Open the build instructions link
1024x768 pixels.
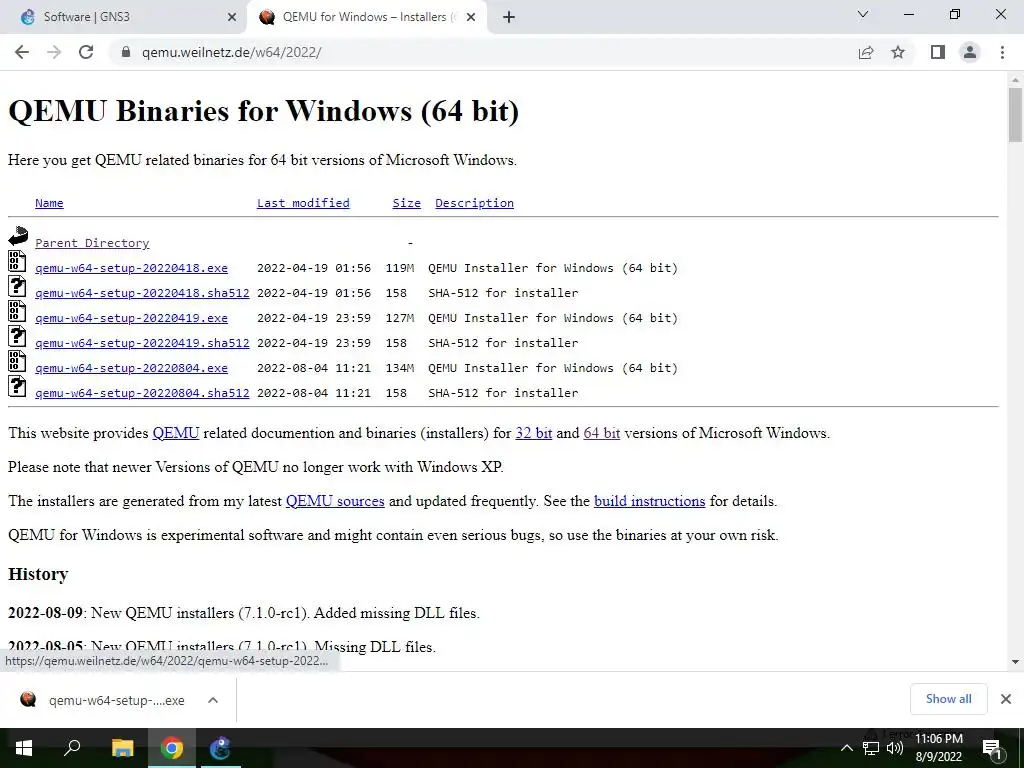649,501
